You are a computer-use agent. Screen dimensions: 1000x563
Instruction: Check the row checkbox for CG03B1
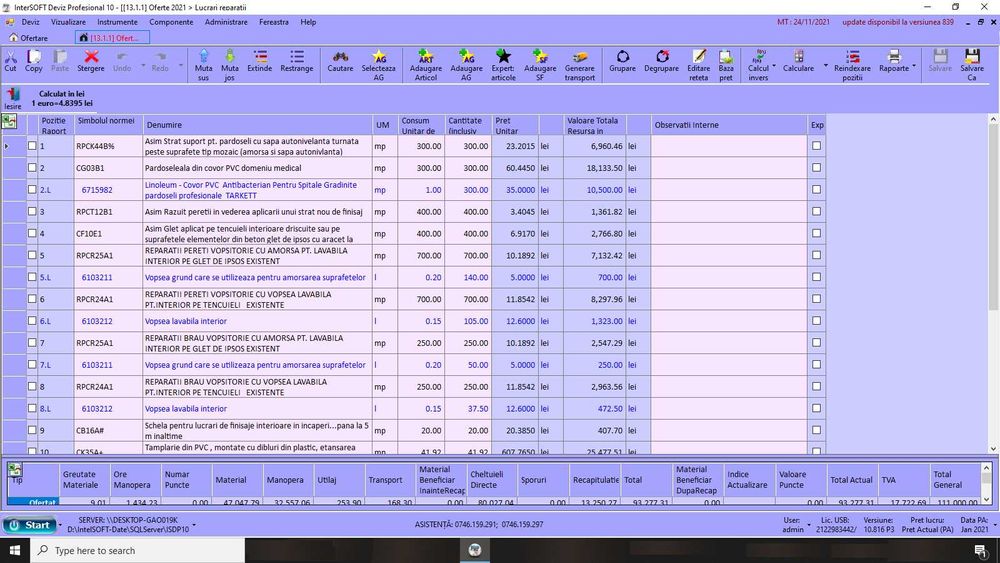tap(32, 168)
